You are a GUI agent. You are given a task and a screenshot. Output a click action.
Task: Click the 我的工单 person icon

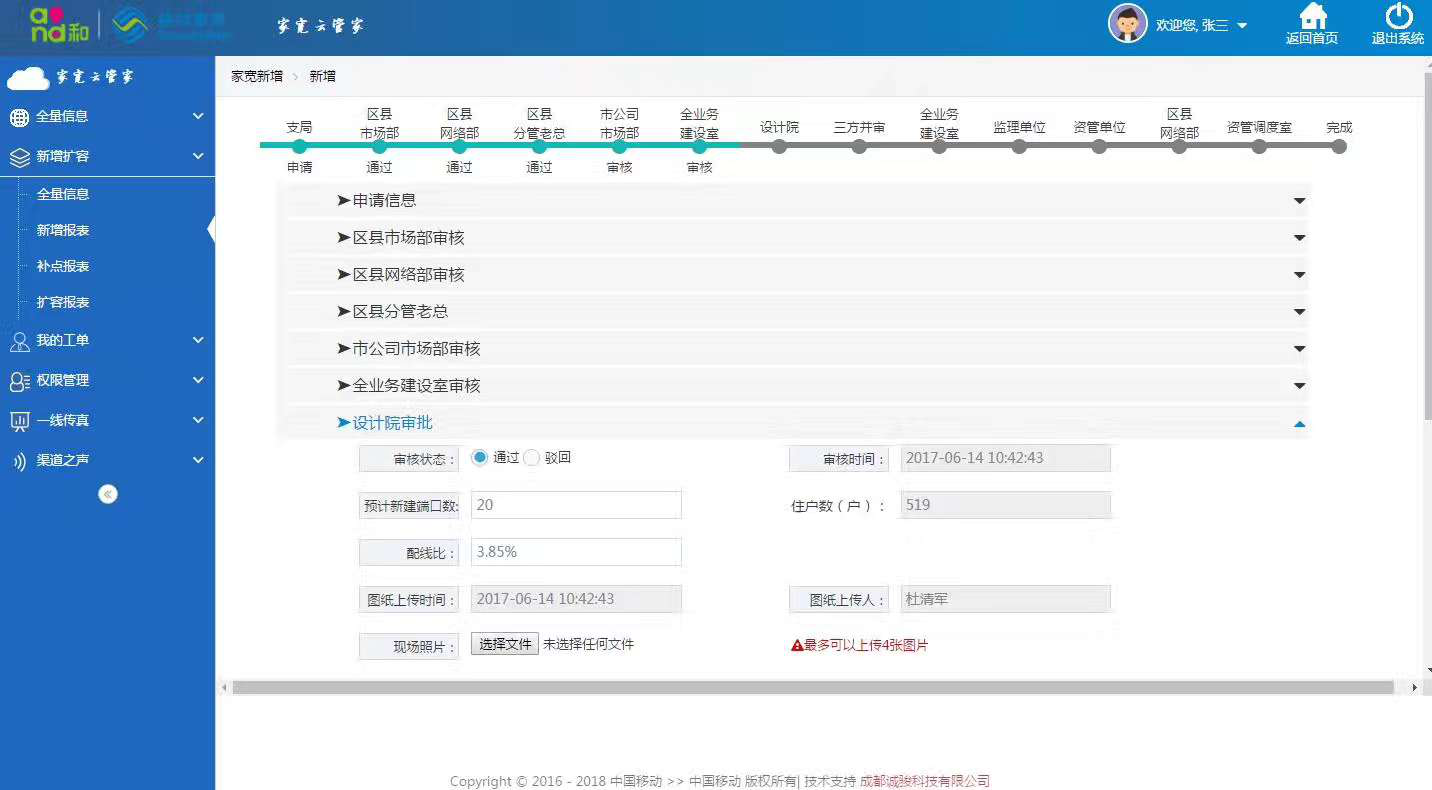19,341
